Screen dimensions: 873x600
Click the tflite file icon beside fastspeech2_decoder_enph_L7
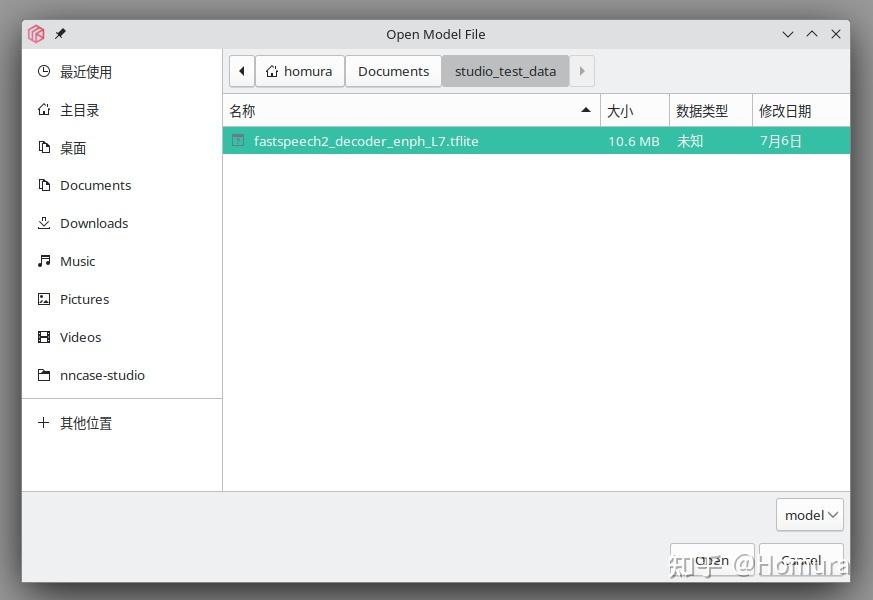(x=237, y=141)
